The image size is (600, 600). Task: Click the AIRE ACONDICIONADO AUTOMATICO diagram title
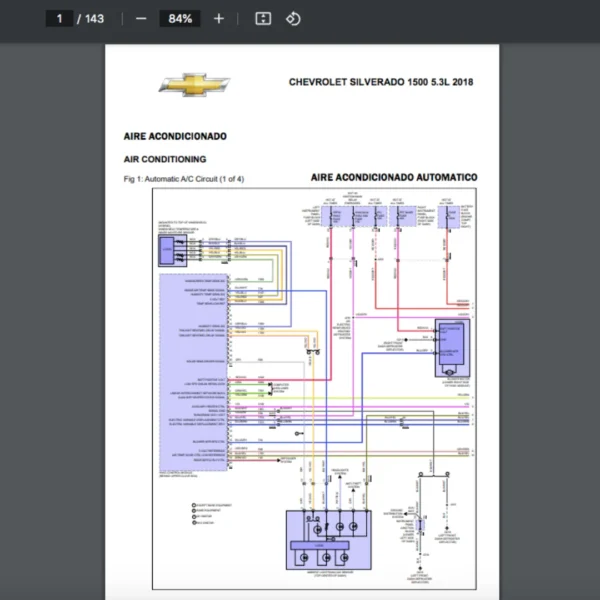point(393,177)
